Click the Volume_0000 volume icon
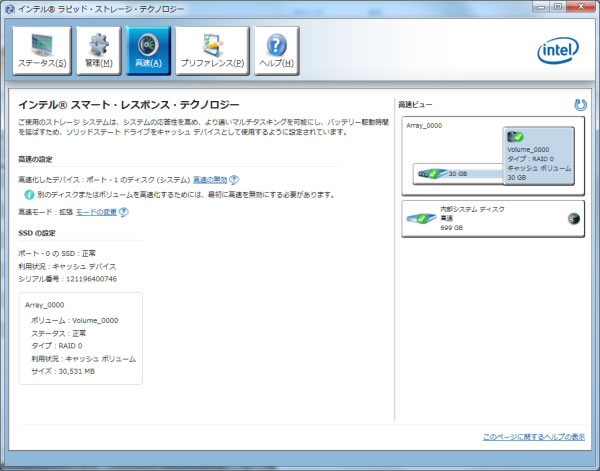Screen dimensions: 600x471 pos(515,137)
